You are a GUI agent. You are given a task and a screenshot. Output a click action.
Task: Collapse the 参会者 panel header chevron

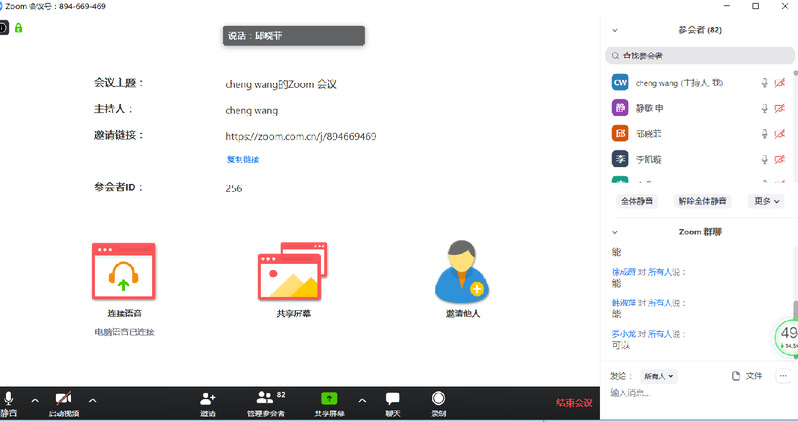(614, 31)
